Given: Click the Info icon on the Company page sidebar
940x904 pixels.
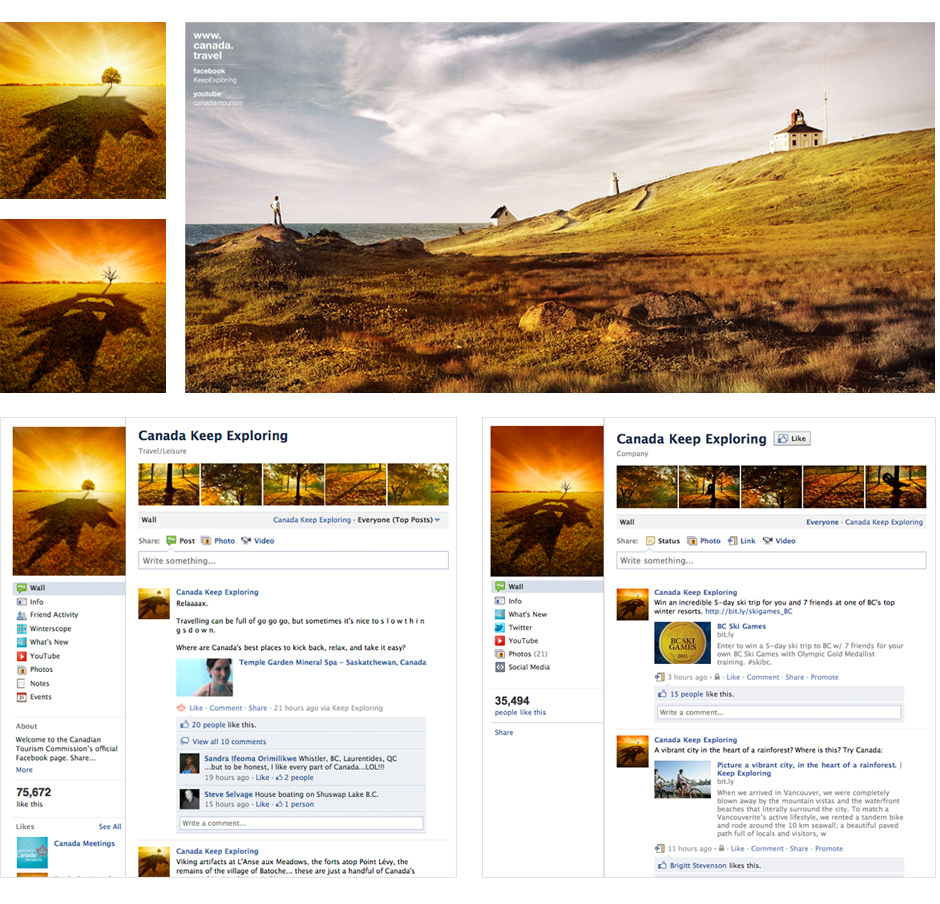Looking at the screenshot, I should [500, 601].
